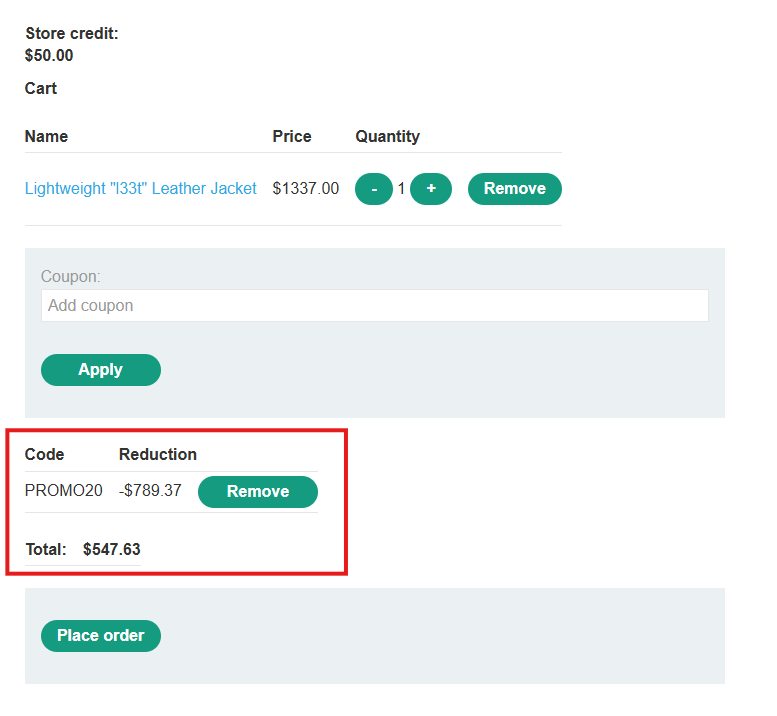Remove the PROMO20 coupon code
This screenshot has height=716, width=777.
click(x=257, y=492)
